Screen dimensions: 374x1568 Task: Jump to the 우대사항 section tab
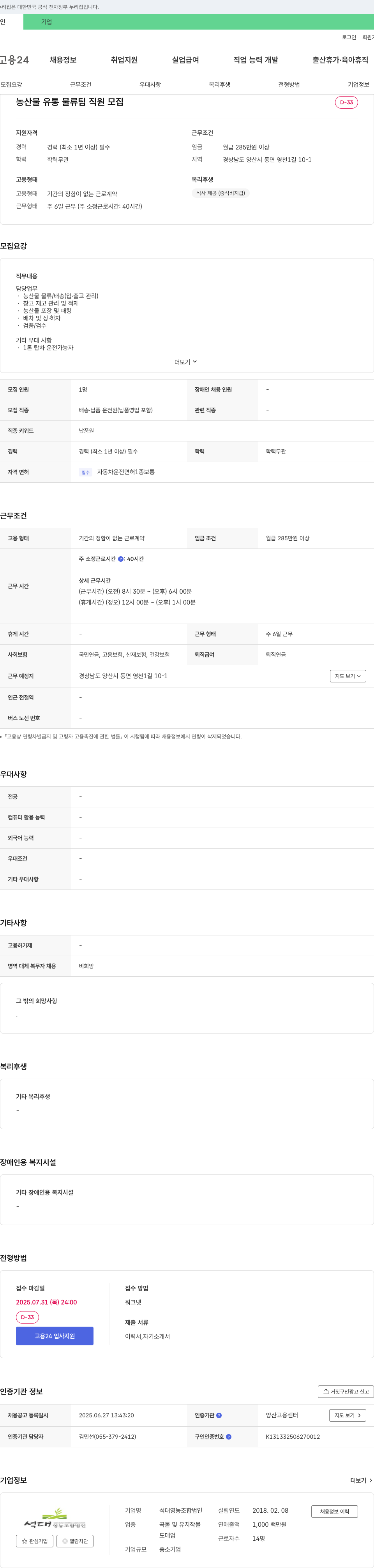(x=150, y=84)
